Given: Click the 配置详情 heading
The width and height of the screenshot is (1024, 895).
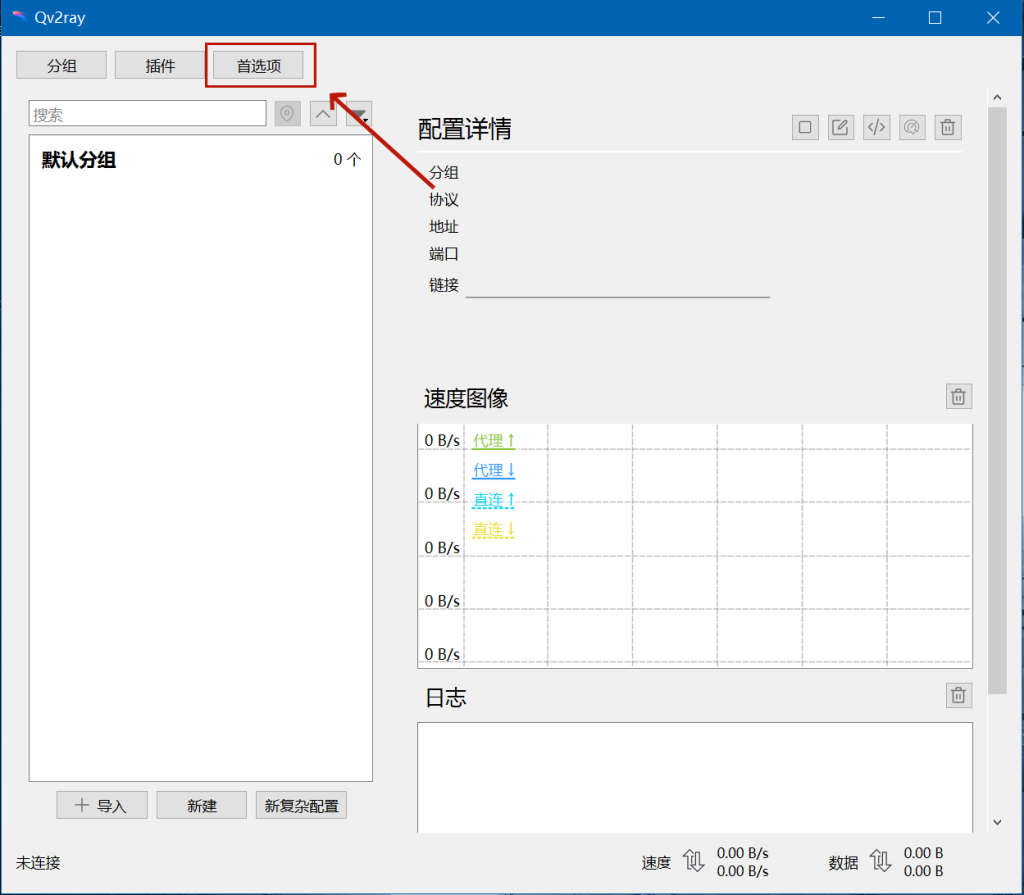Looking at the screenshot, I should pos(464,129).
